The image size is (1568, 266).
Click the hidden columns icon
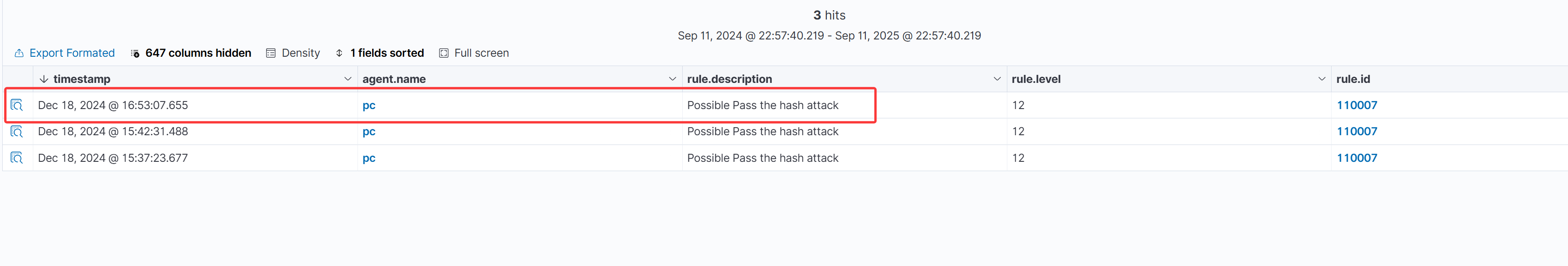[x=135, y=54]
